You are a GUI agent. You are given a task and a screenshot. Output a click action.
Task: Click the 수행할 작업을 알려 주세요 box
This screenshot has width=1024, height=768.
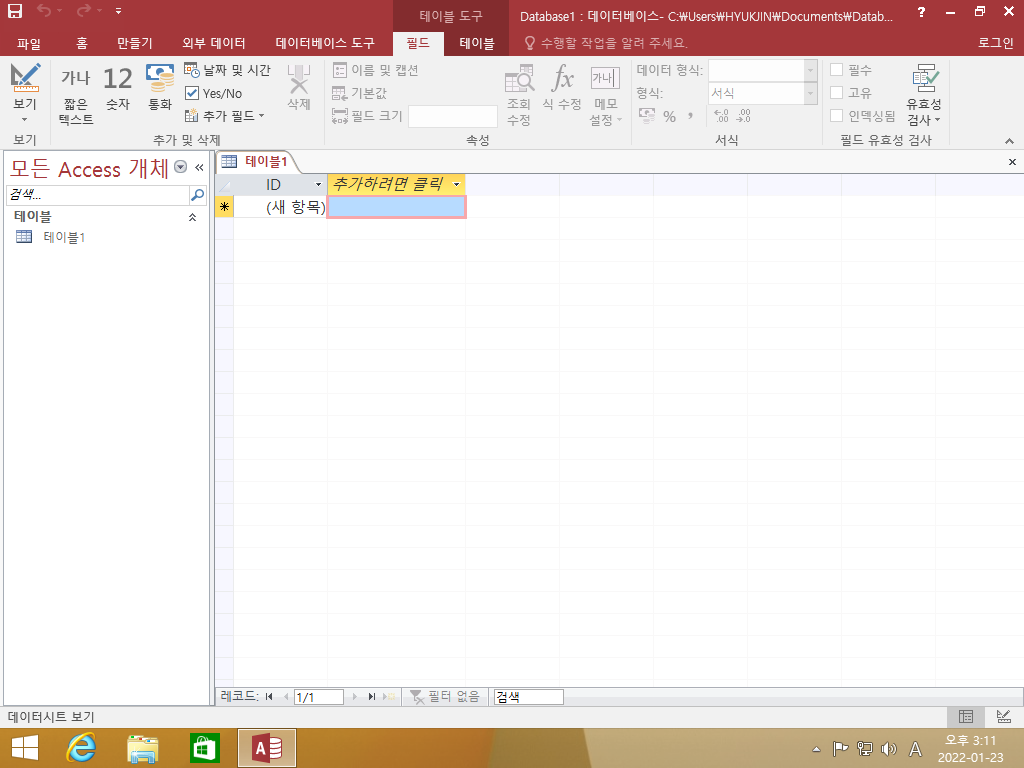point(606,43)
